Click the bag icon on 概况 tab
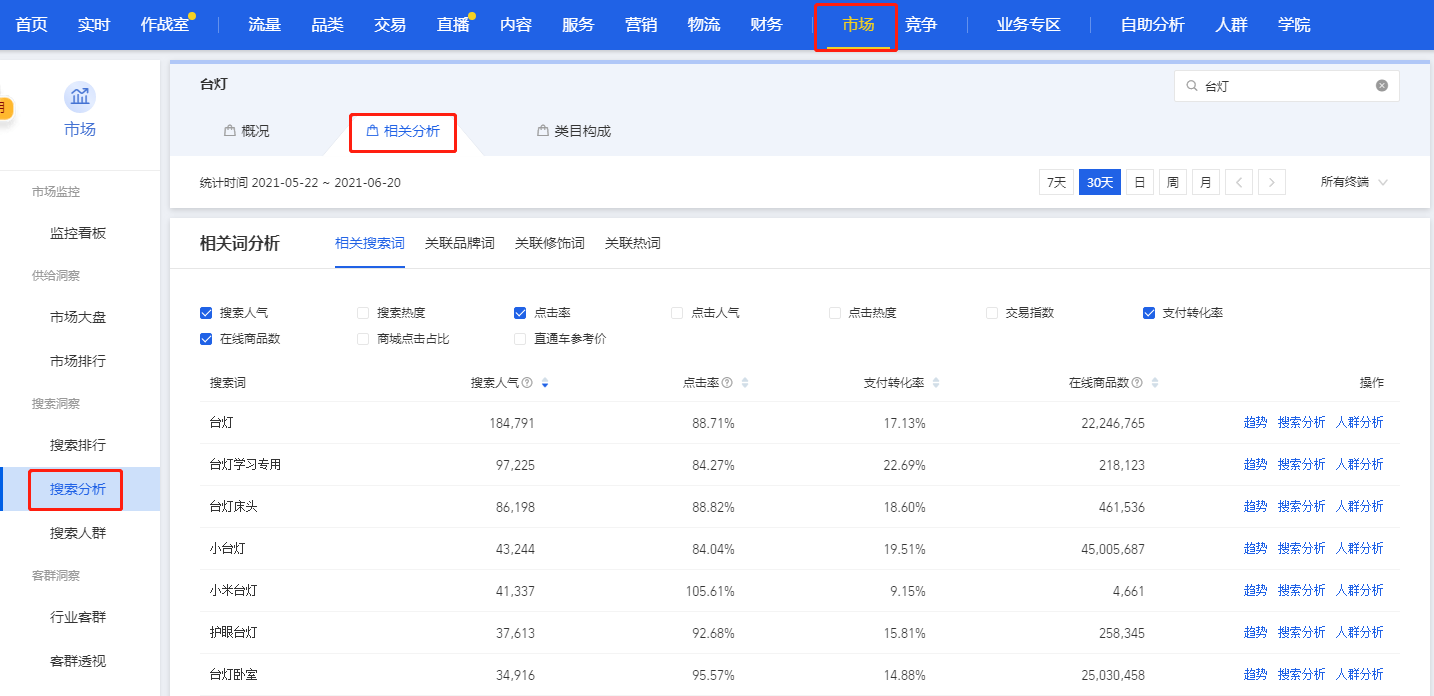Image resolution: width=1434 pixels, height=696 pixels. click(229, 131)
